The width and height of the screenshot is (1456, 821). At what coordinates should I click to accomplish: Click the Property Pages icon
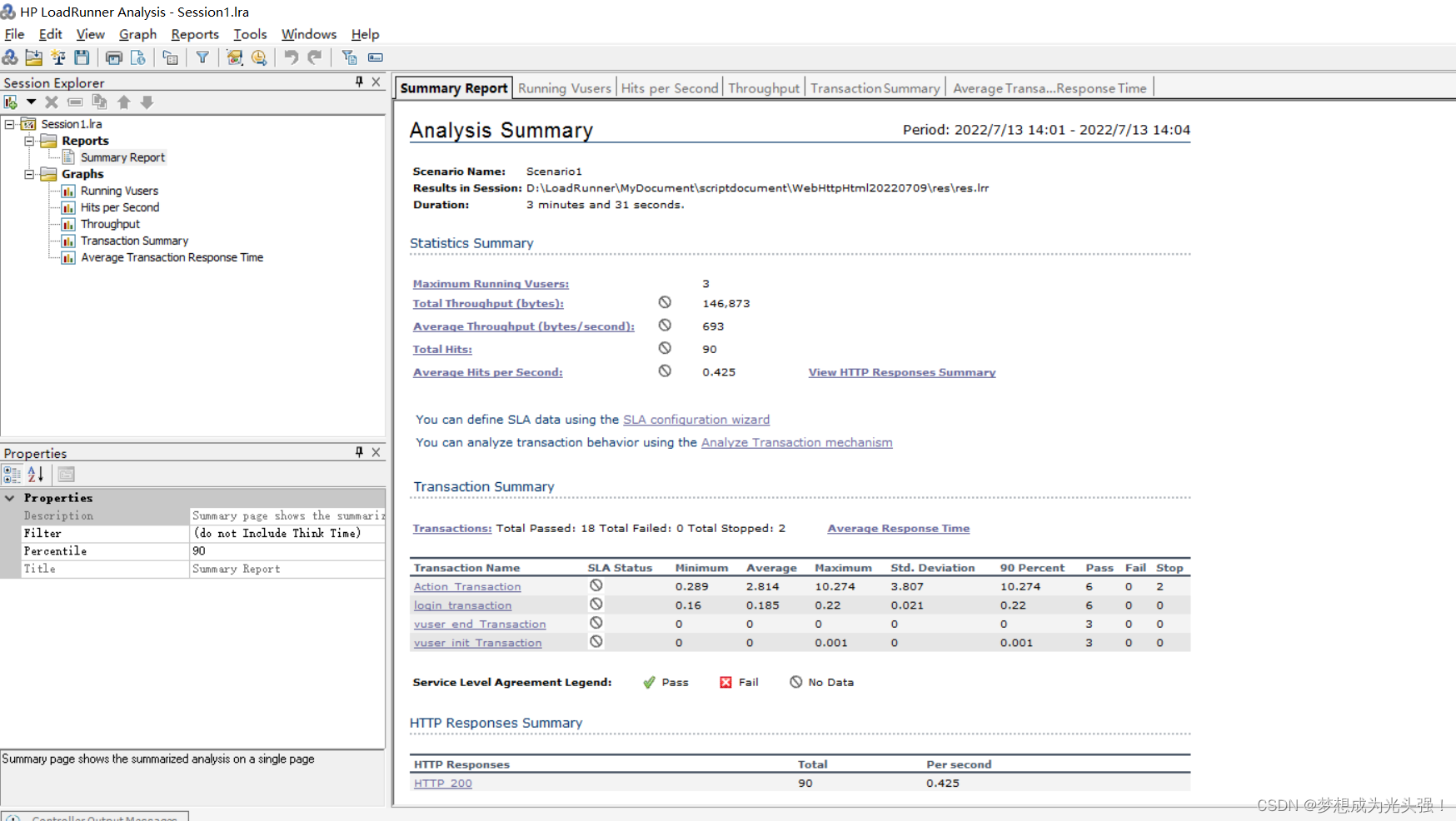[67, 475]
